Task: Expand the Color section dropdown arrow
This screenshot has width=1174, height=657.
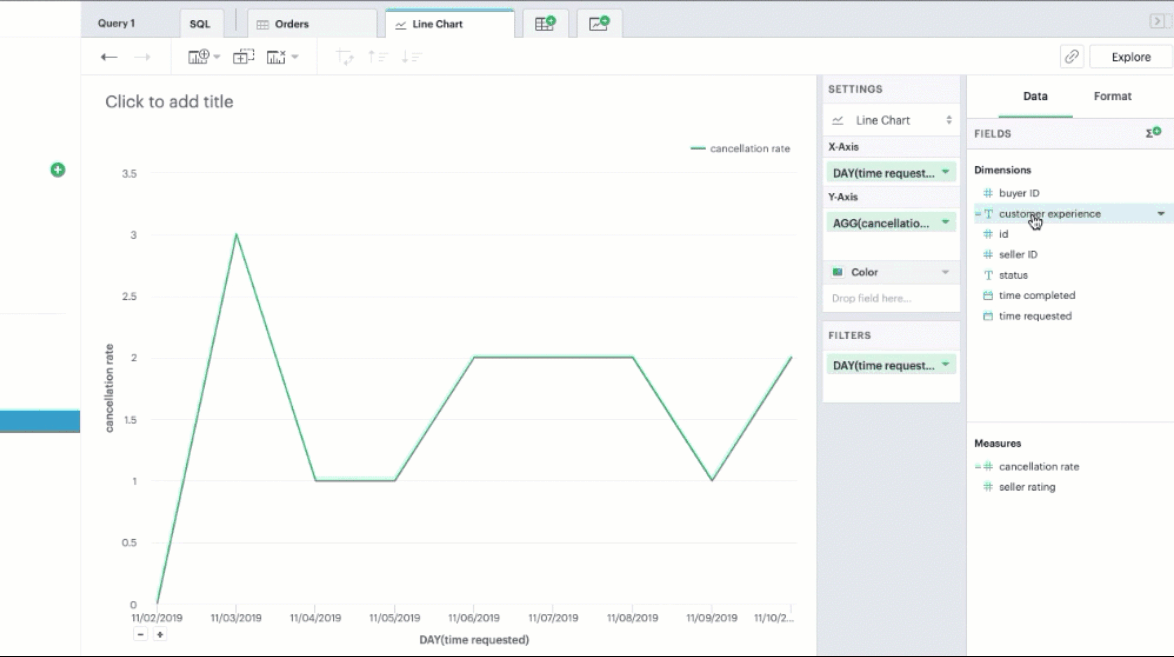Action: click(945, 272)
